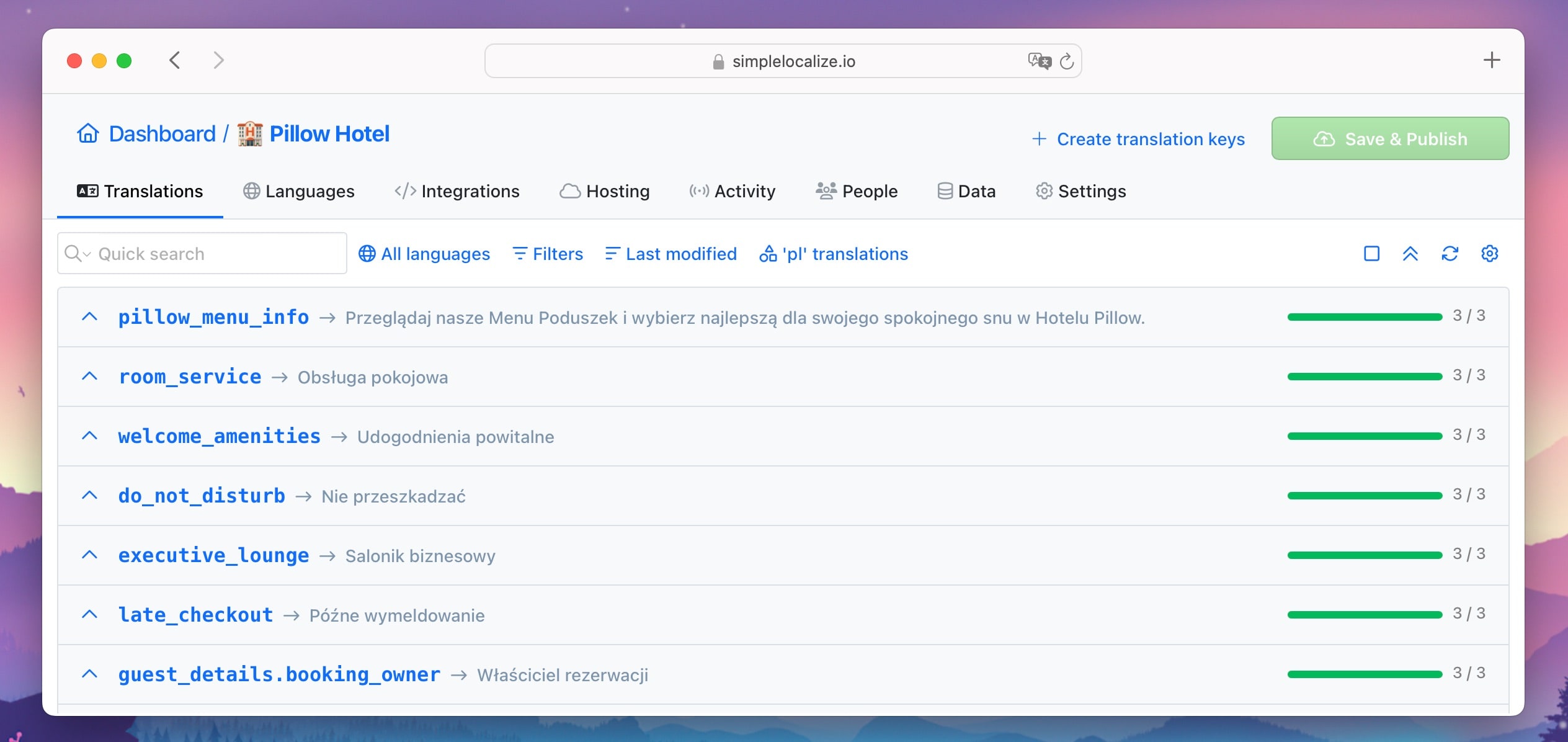
Task: Collapse the guest_details.booking_owner row chevron
Action: [90, 674]
